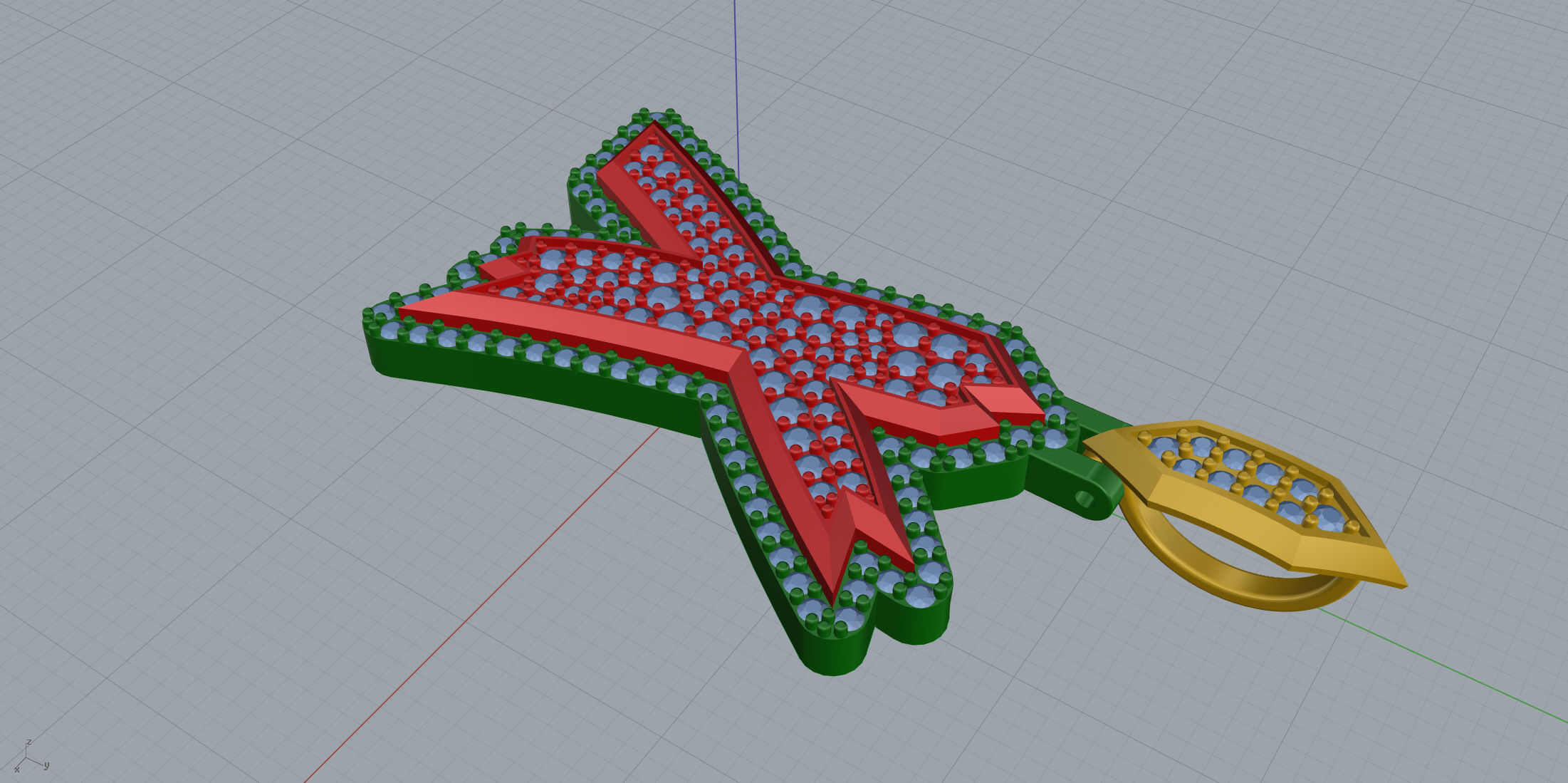Viewport: 1568px width, 783px height.
Task: Click the world axes icon in the corner
Action: click(31, 757)
